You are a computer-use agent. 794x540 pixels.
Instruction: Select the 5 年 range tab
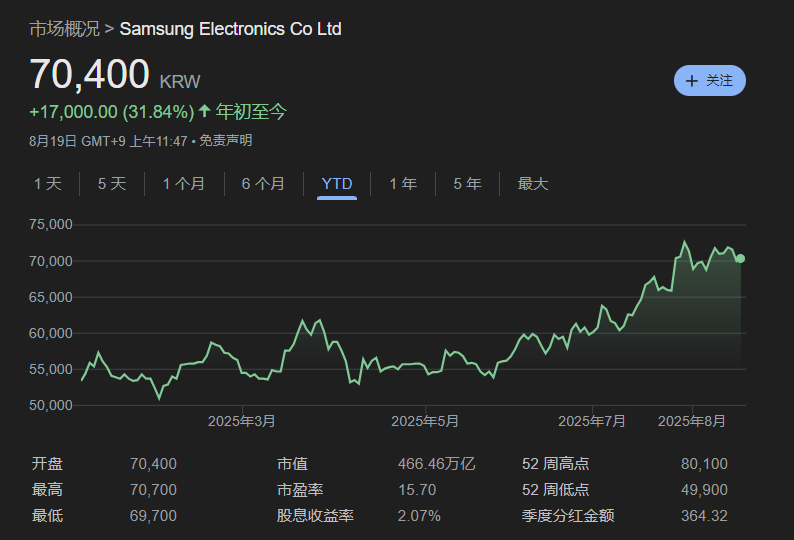tap(467, 183)
